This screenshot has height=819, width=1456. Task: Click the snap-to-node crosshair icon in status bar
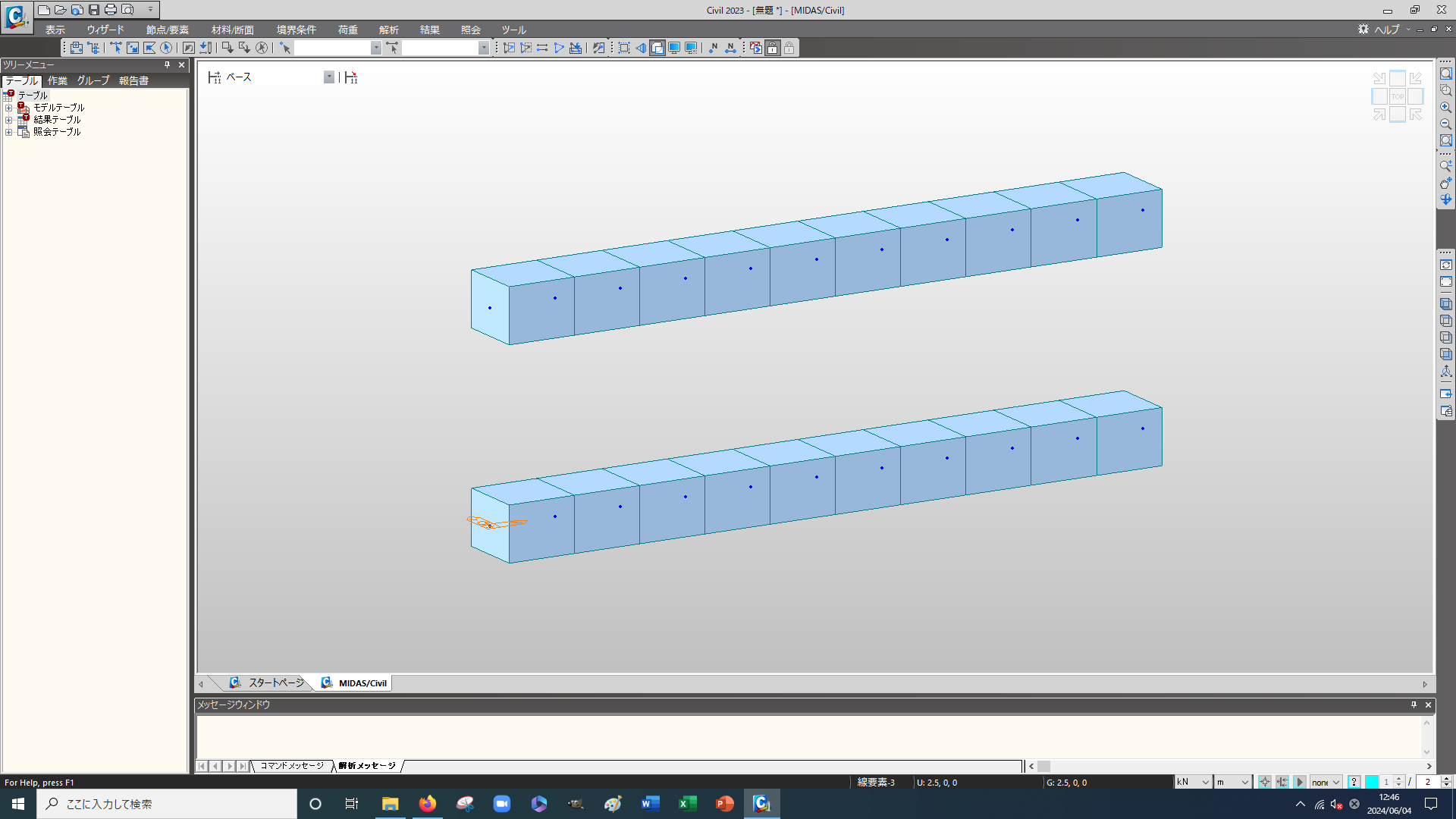pos(1265,782)
